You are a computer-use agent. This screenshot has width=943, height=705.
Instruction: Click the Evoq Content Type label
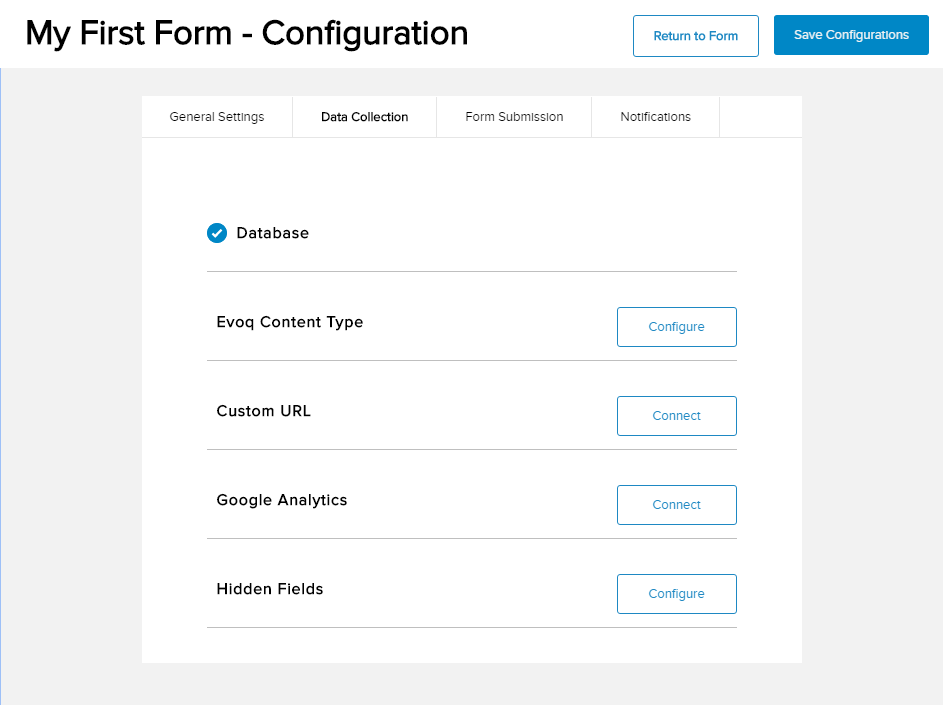(290, 323)
